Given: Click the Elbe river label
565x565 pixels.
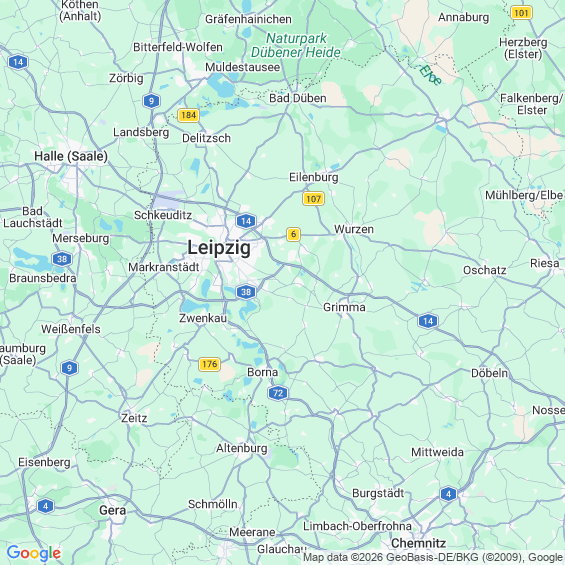Looking at the screenshot, I should coord(430,75).
